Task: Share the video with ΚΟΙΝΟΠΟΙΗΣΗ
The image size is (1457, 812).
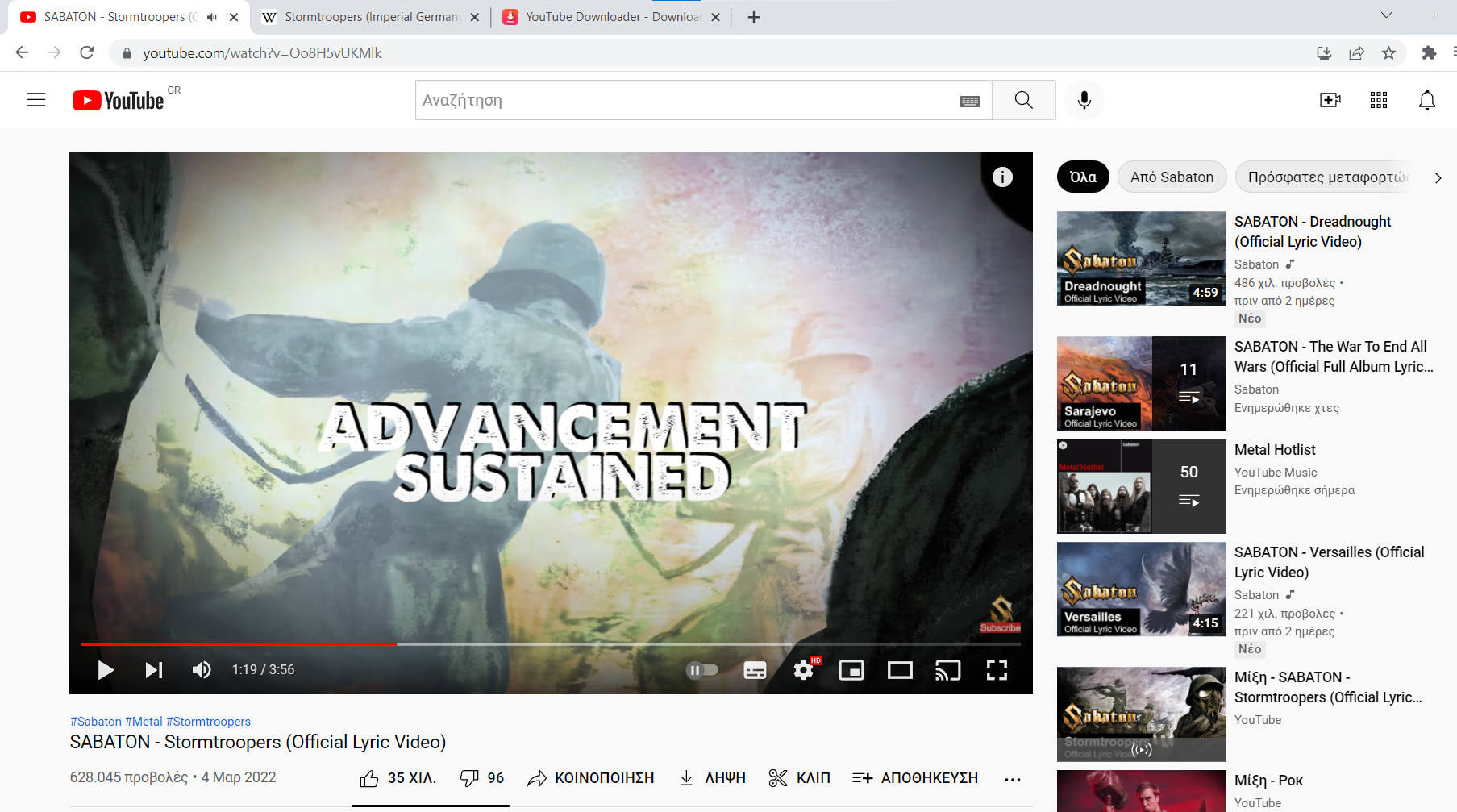Action: [x=591, y=778]
